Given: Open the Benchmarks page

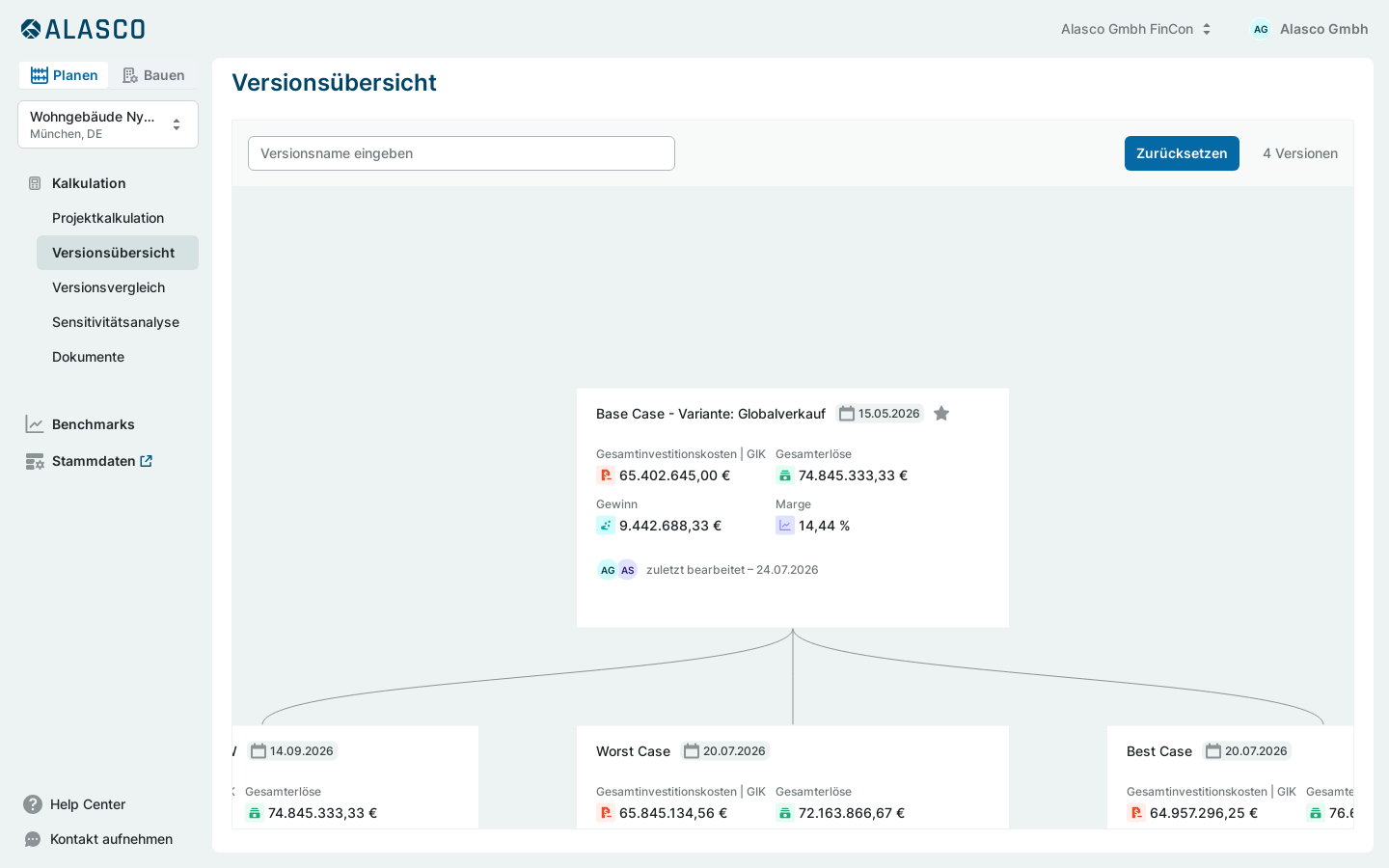Looking at the screenshot, I should (x=94, y=424).
